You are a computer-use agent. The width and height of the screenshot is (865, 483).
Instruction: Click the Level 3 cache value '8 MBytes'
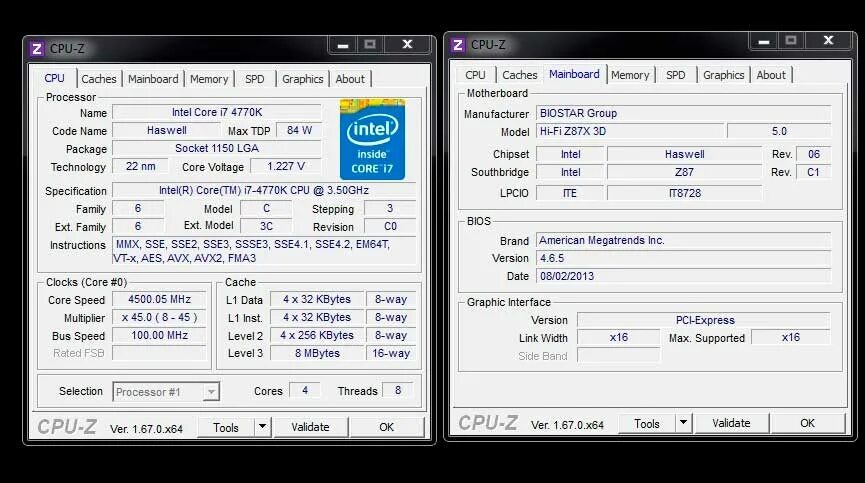317,353
